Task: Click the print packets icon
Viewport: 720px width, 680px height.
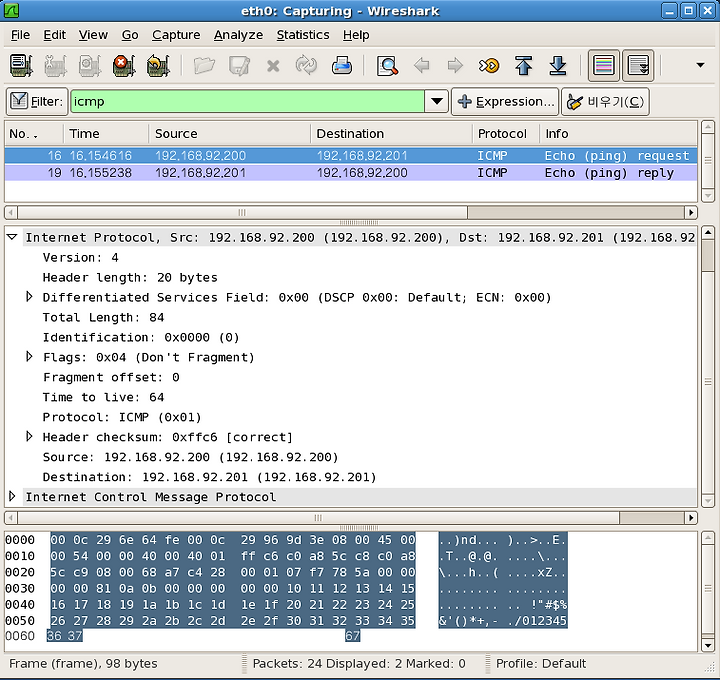Action: 342,66
